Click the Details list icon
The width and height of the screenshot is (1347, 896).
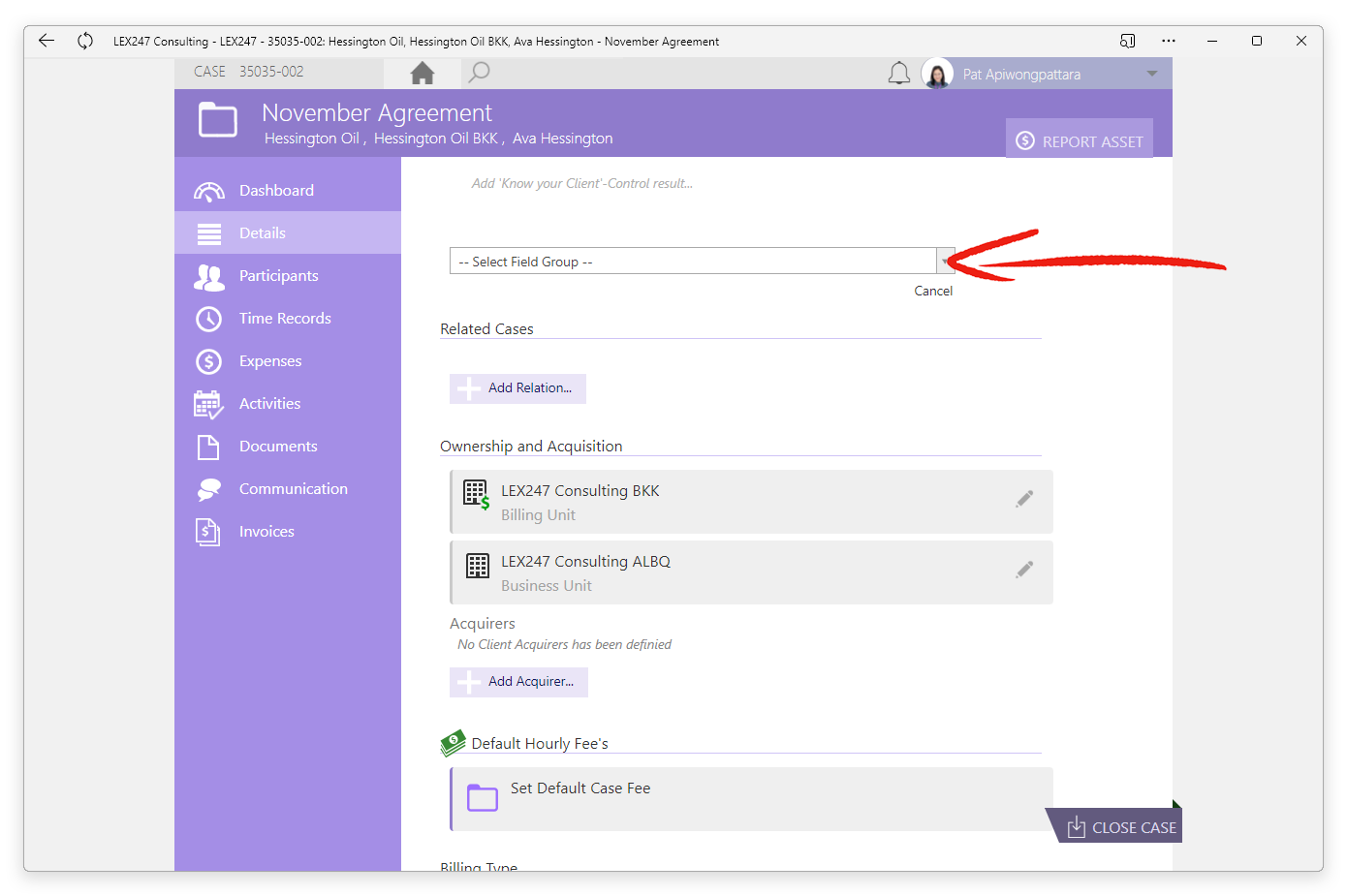click(x=209, y=233)
